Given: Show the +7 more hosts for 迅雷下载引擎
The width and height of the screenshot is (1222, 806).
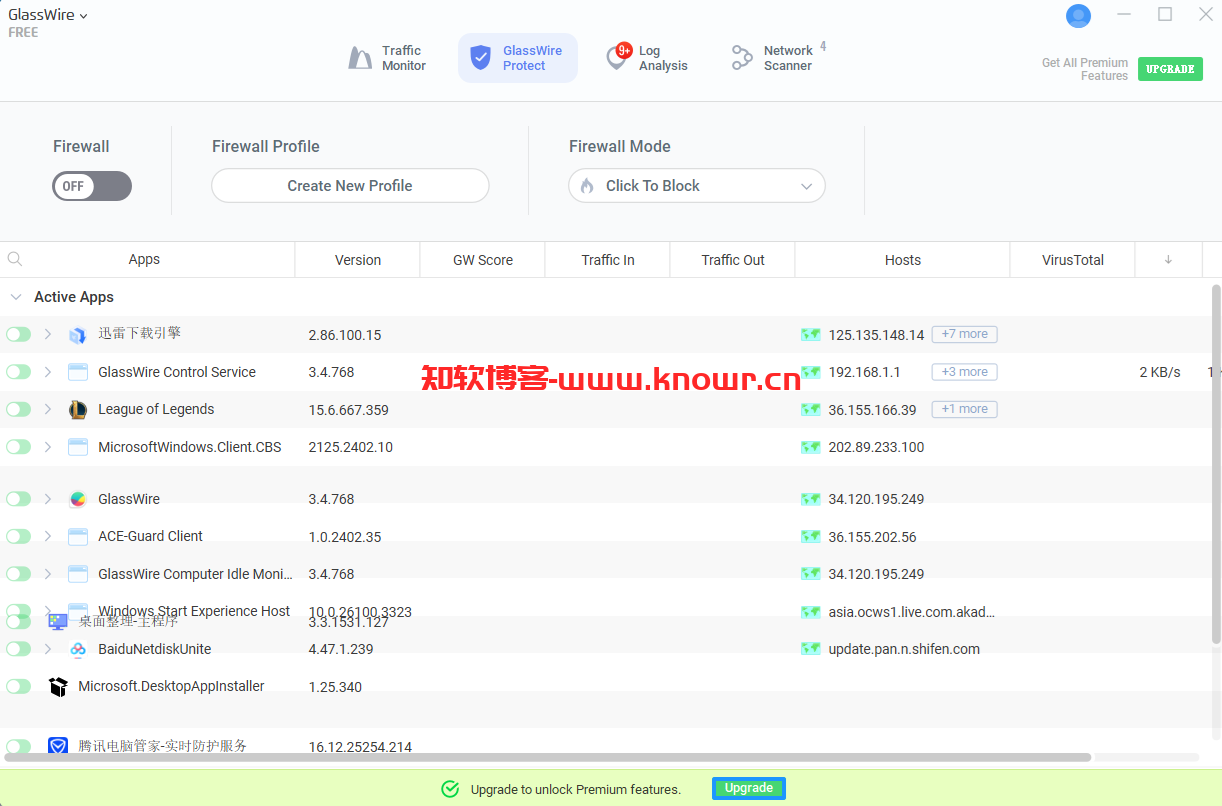Looking at the screenshot, I should coord(964,334).
